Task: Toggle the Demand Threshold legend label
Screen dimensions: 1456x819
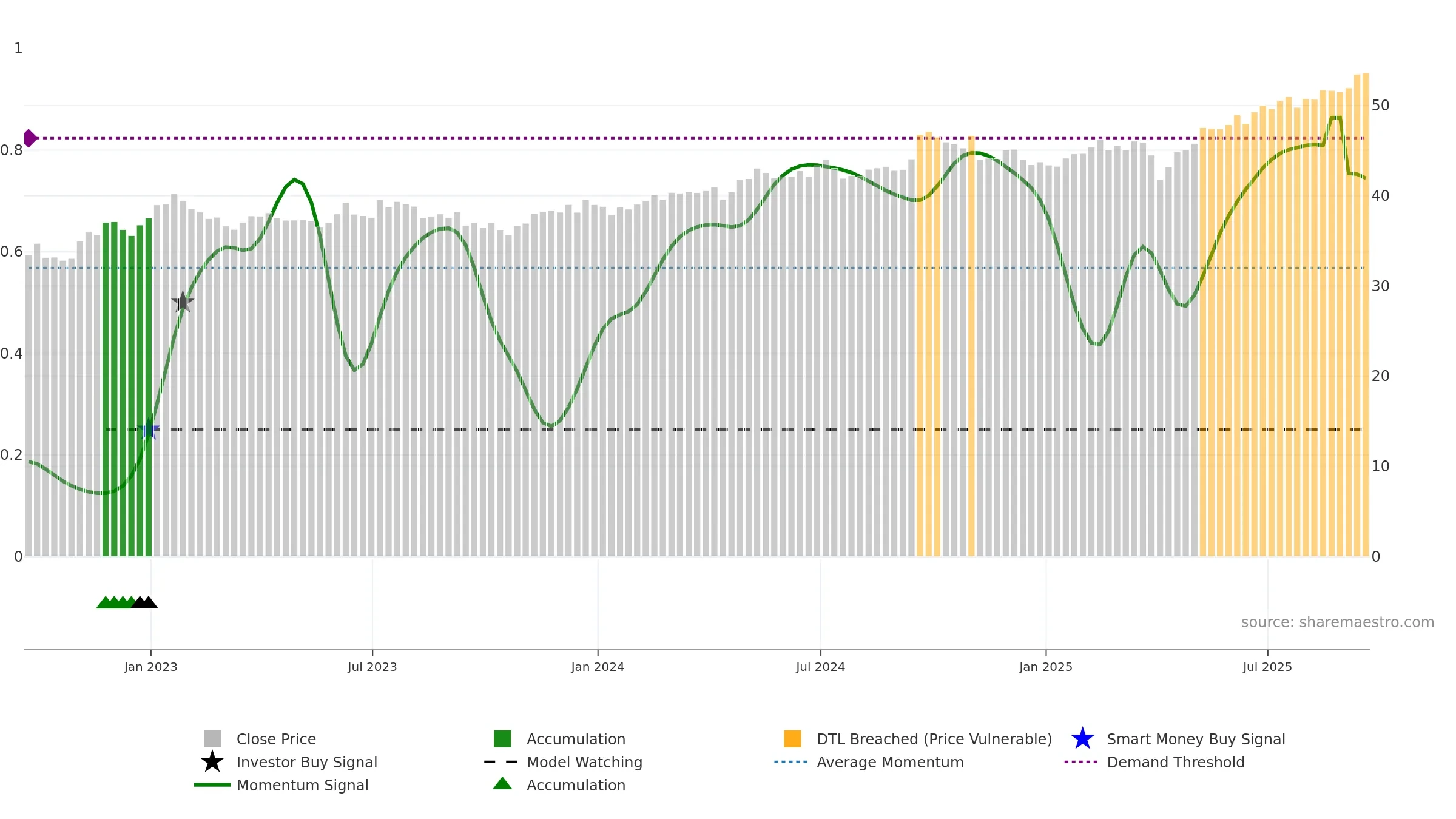Action: pos(1176,763)
